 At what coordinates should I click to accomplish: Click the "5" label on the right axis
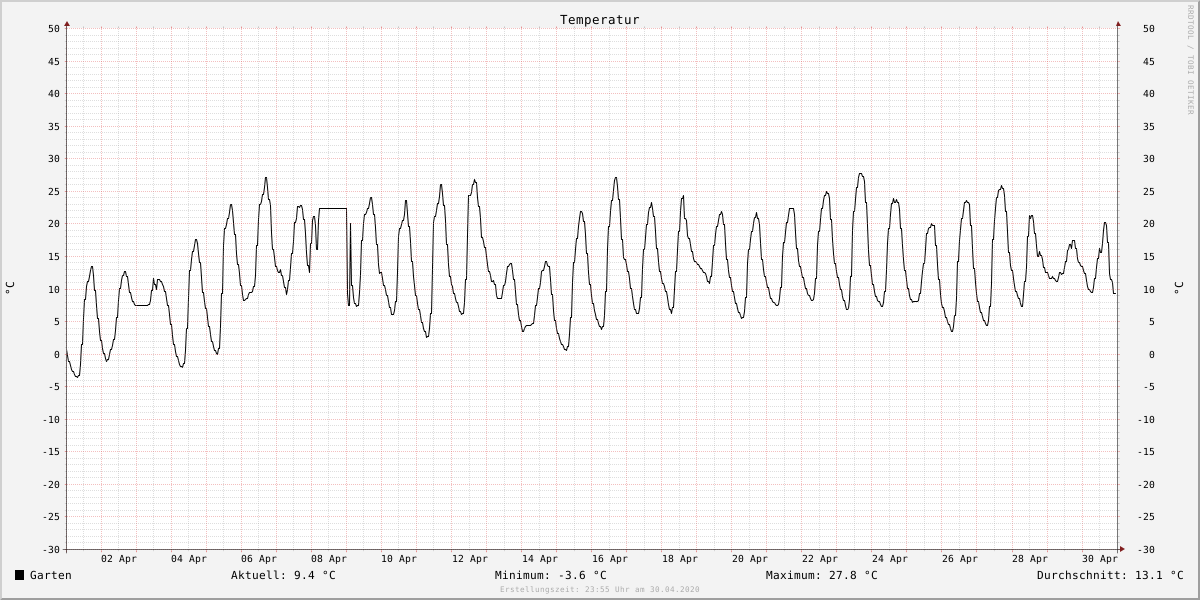tap(1150, 321)
